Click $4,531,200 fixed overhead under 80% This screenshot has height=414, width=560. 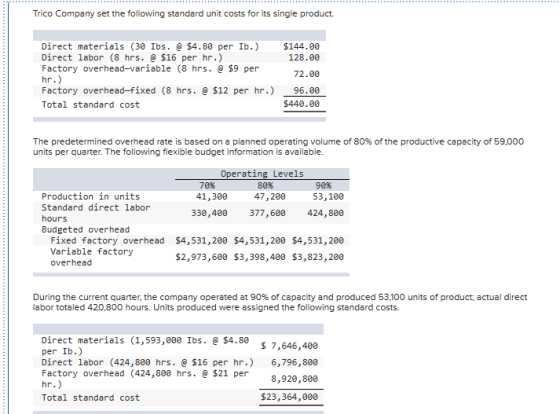259,241
